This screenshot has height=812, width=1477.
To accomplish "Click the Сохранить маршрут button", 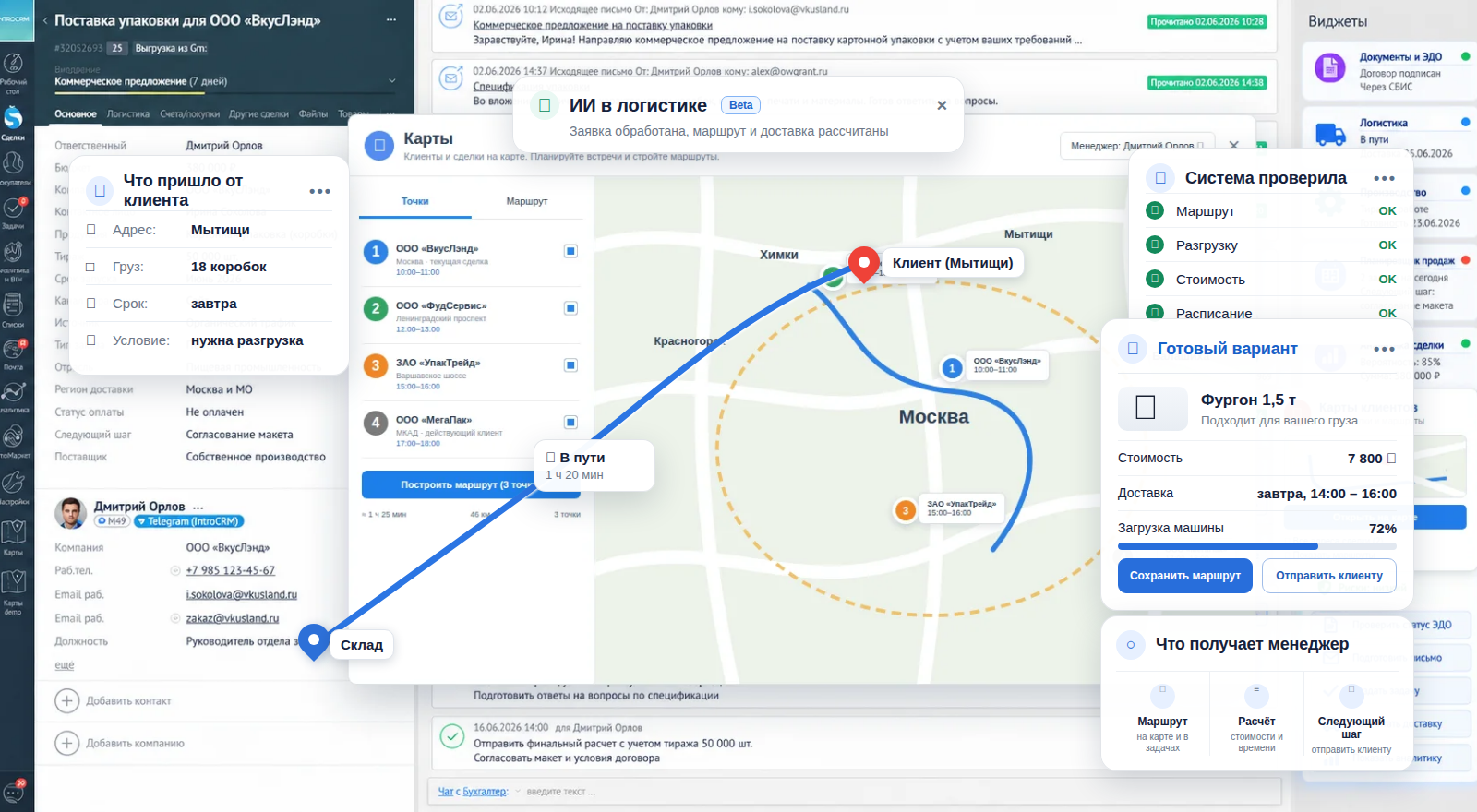I will [x=1185, y=576].
